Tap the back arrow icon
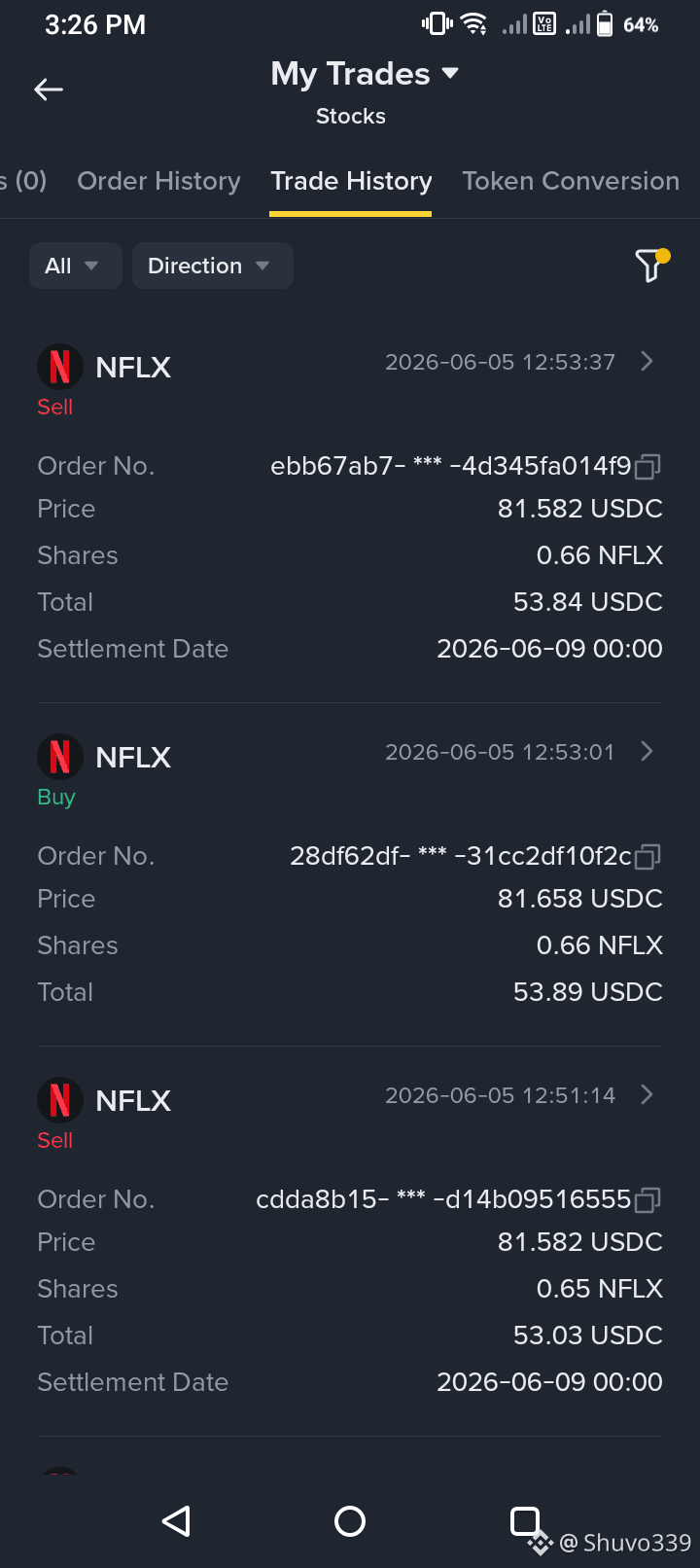Screen dimensions: 700x1568 point(49,89)
